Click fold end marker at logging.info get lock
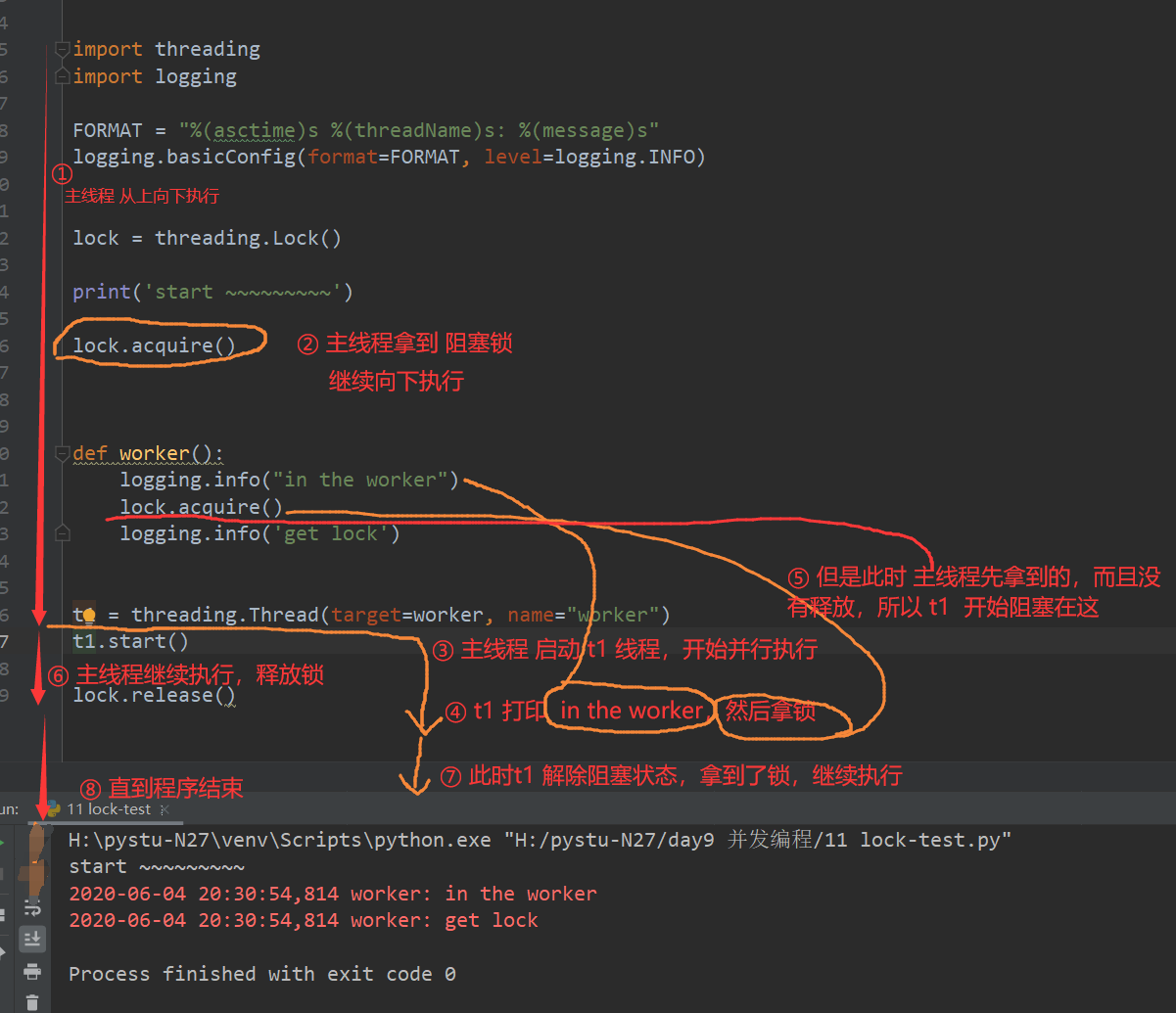 pos(63,533)
